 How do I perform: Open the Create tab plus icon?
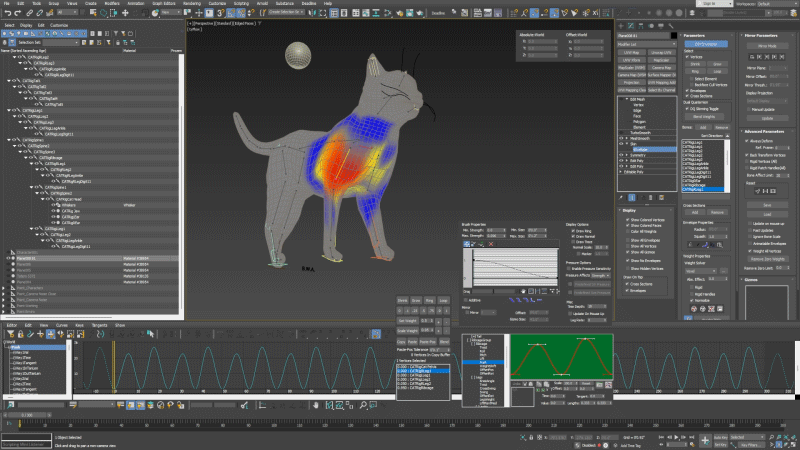(622, 24)
